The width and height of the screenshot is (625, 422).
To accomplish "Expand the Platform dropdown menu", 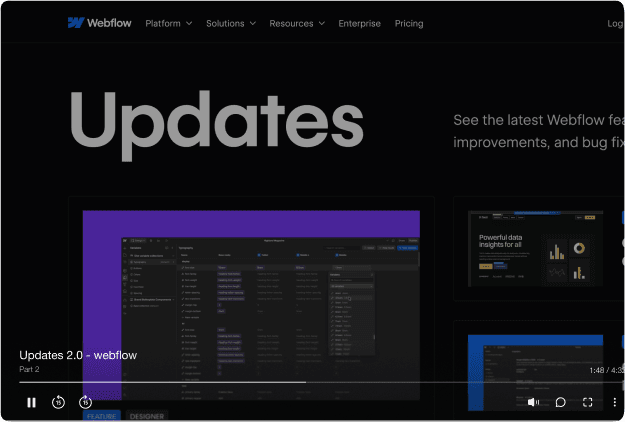I will pyautogui.click(x=169, y=24).
